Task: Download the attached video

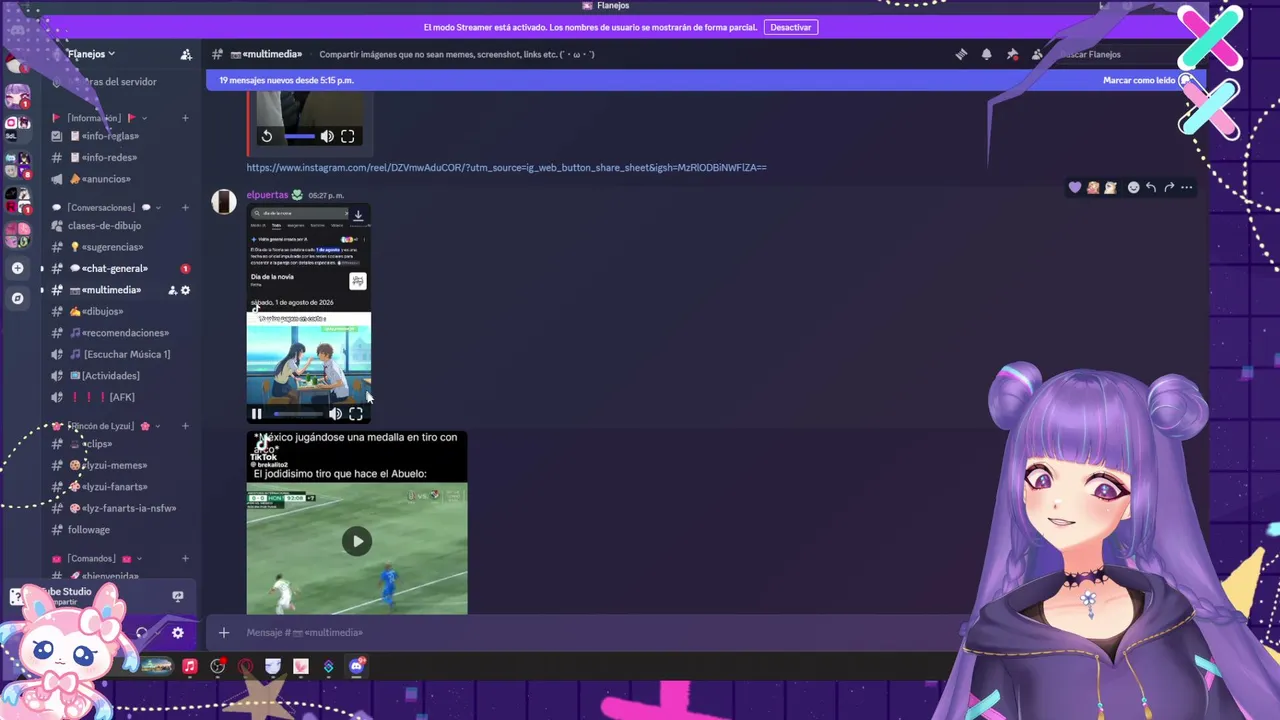Action: [x=358, y=215]
